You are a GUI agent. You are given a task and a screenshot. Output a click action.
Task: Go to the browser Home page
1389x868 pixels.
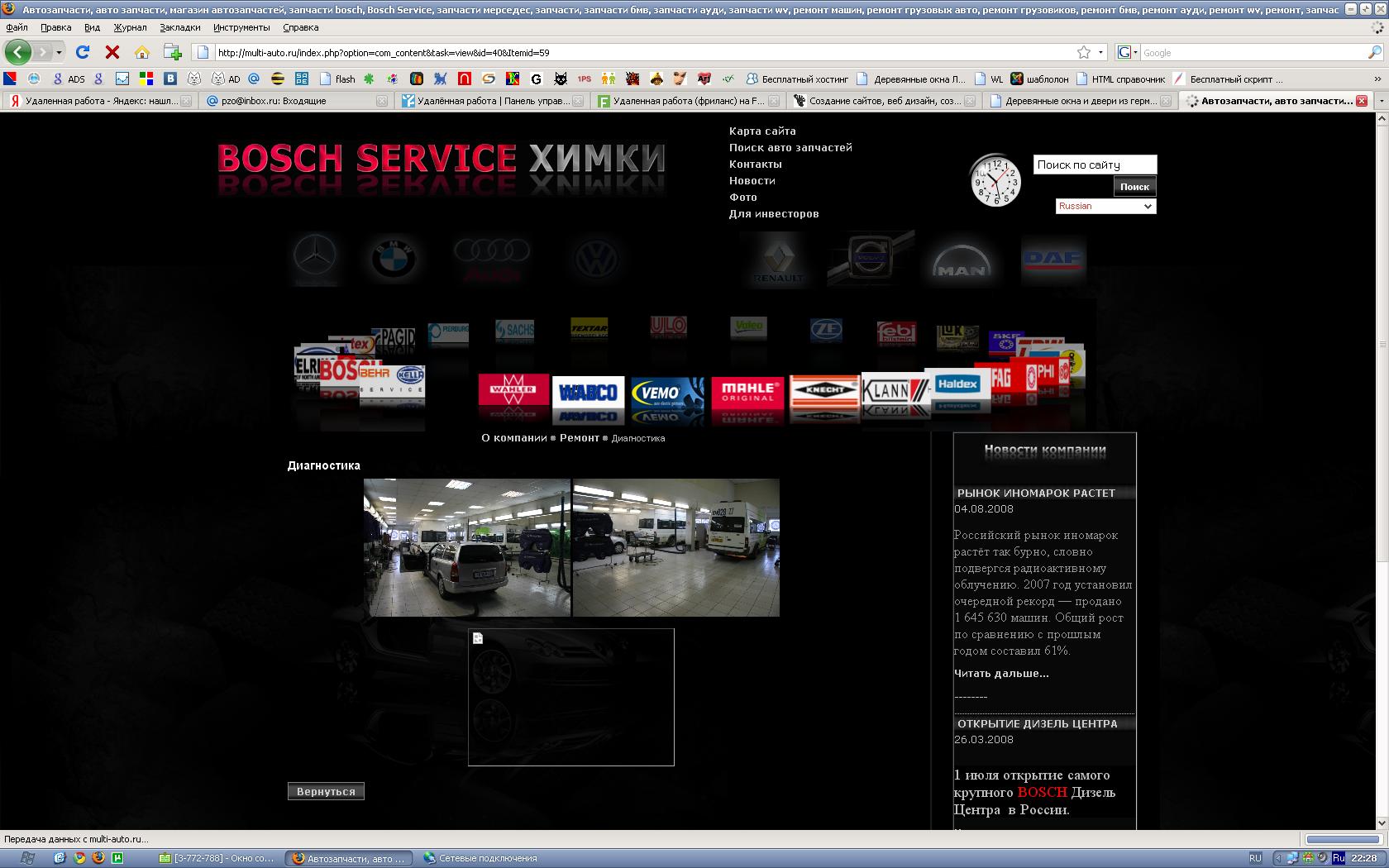point(142,52)
